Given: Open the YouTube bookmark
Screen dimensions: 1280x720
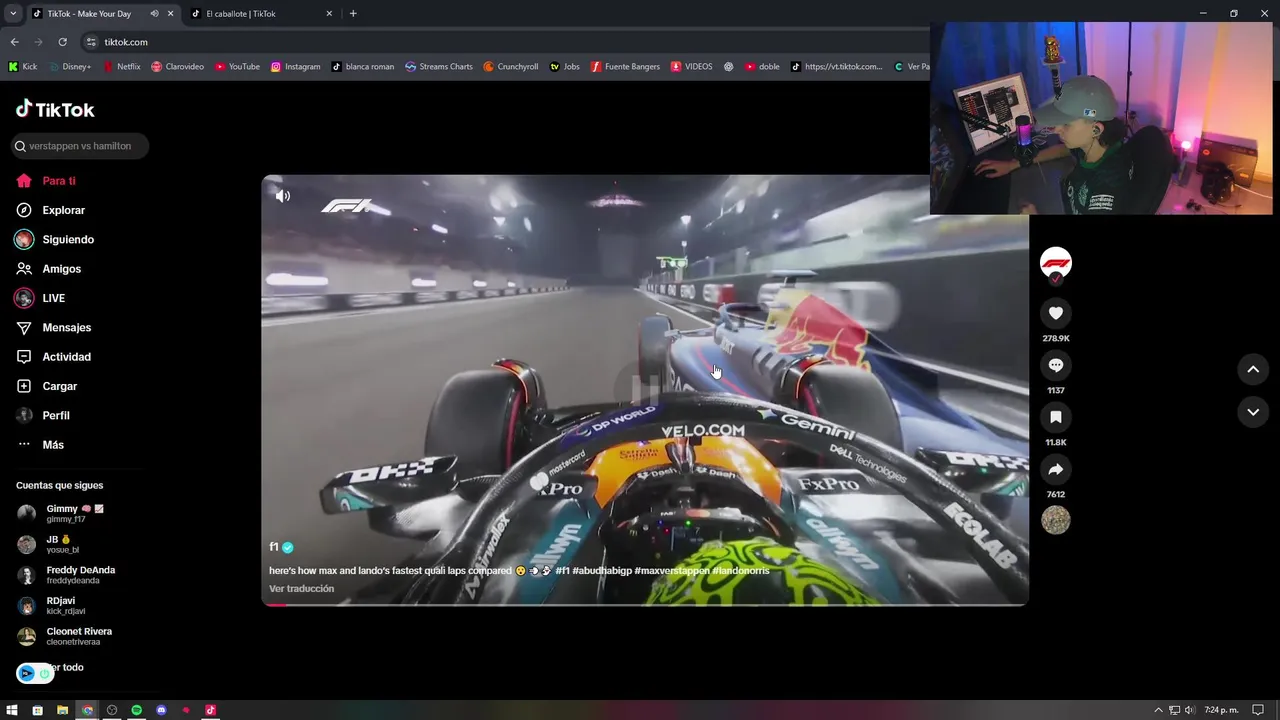Looking at the screenshot, I should 237,67.
